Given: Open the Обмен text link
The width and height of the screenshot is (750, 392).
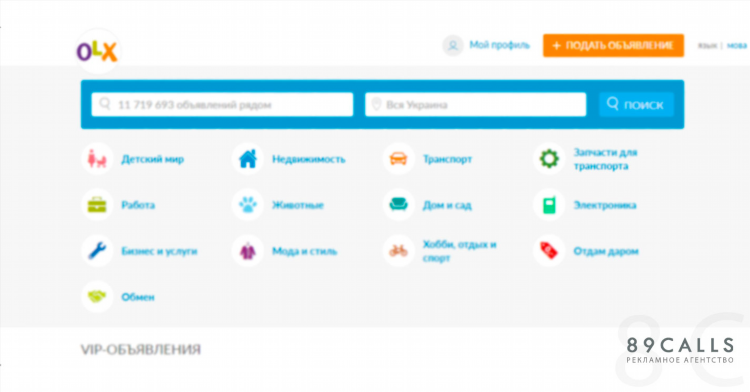Looking at the screenshot, I should [138, 297].
